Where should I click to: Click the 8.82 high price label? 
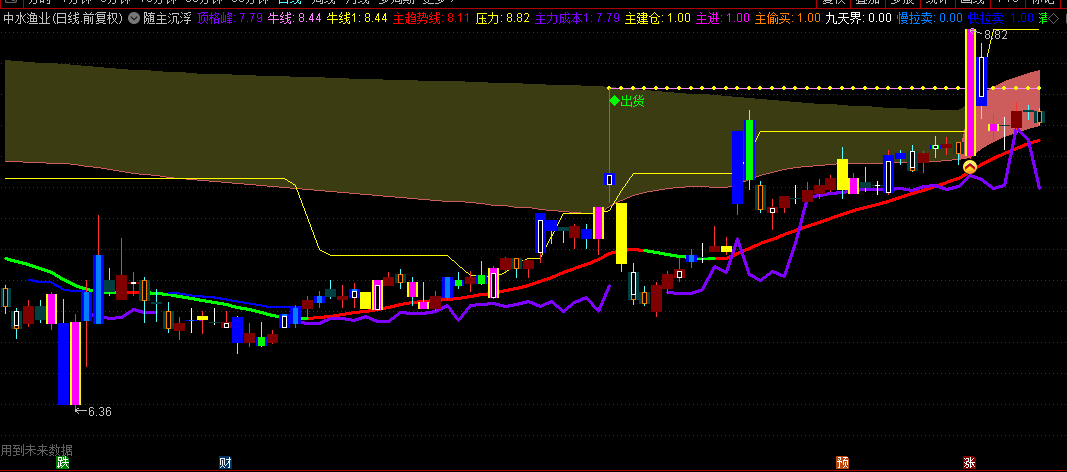[x=996, y=35]
